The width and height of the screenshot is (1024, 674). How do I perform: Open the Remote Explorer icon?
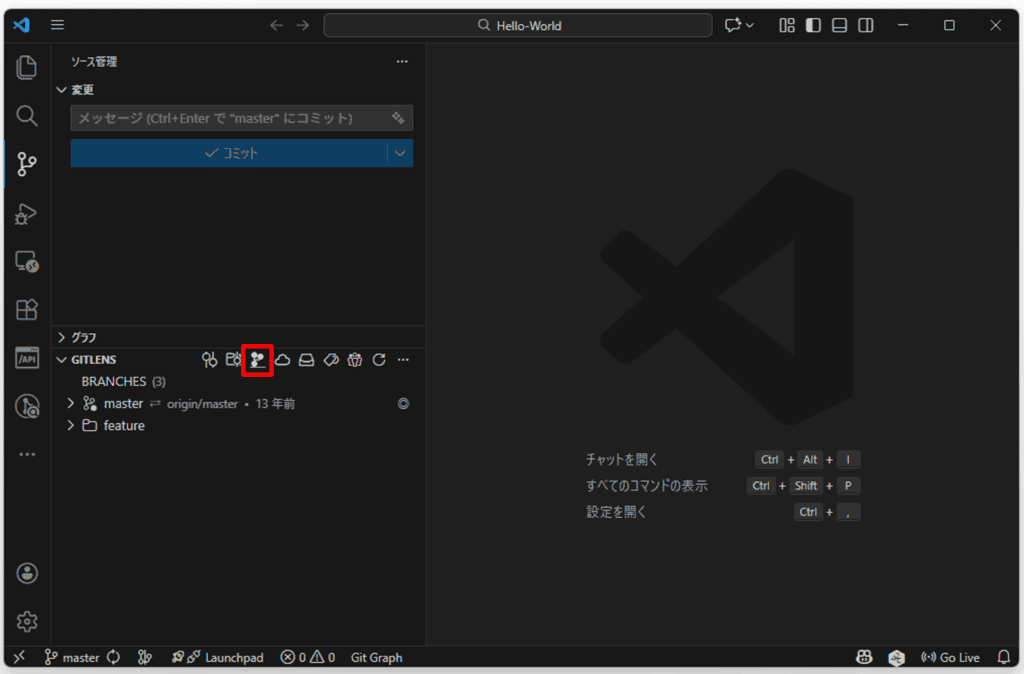coord(26,262)
